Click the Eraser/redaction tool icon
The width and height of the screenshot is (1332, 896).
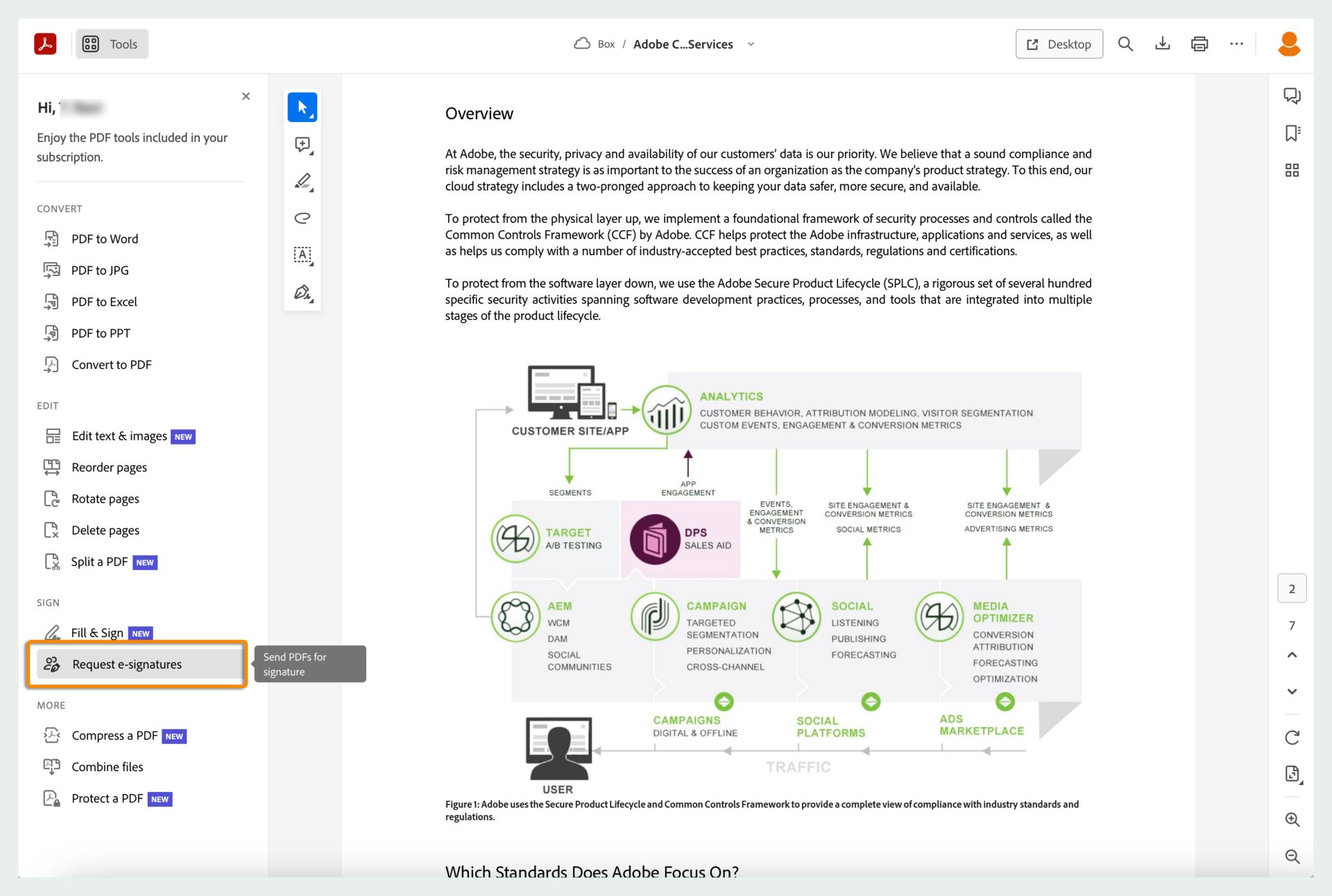(302, 218)
